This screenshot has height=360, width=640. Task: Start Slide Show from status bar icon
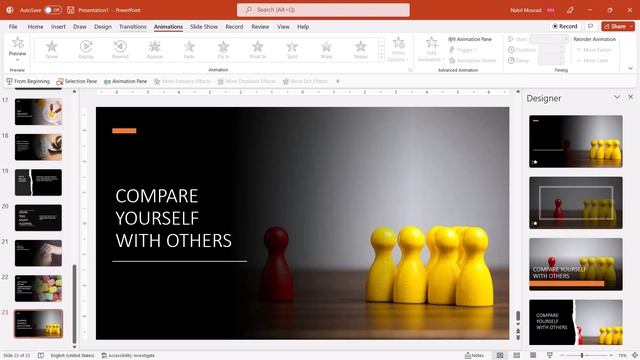(550, 356)
